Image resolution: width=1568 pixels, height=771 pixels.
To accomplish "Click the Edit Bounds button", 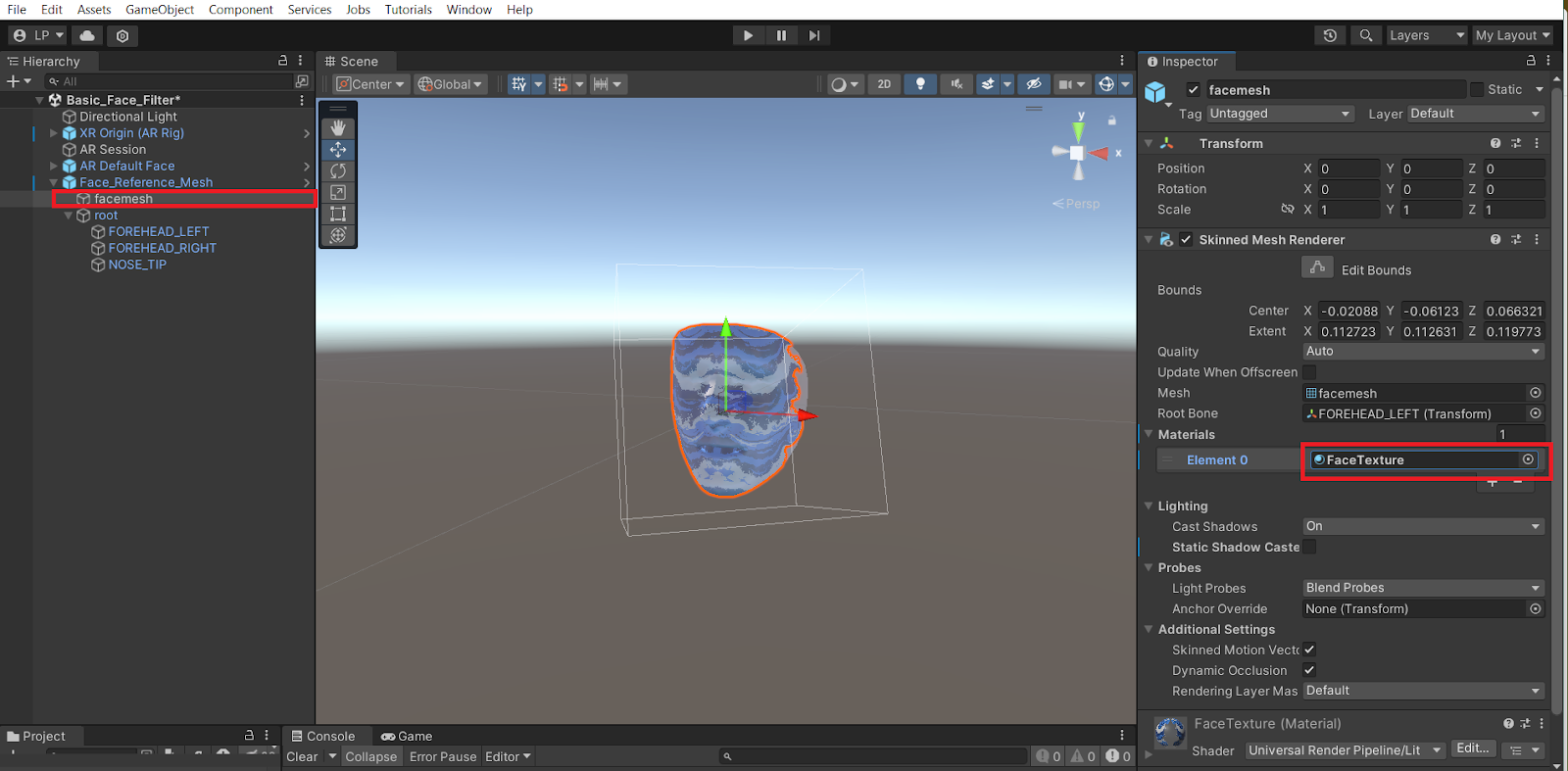I will [1317, 268].
